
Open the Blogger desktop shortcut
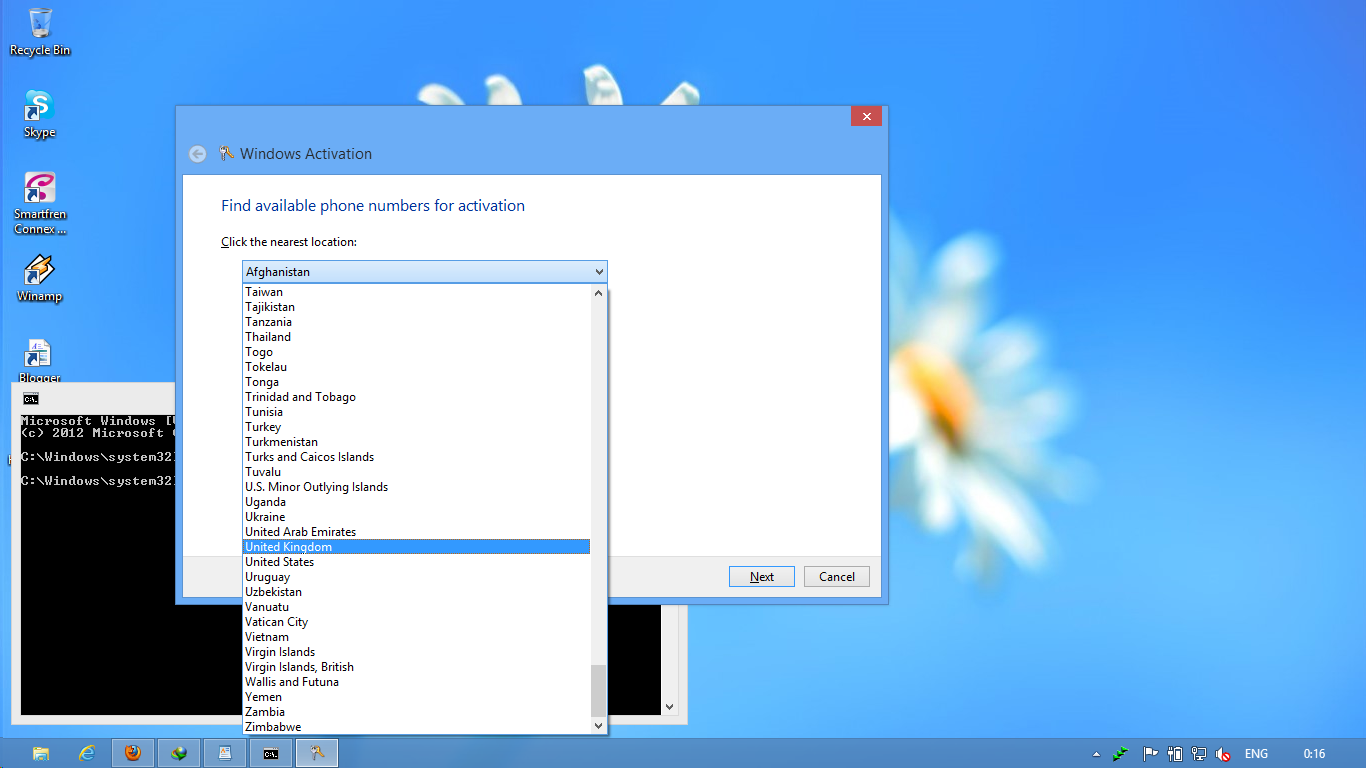[40, 362]
